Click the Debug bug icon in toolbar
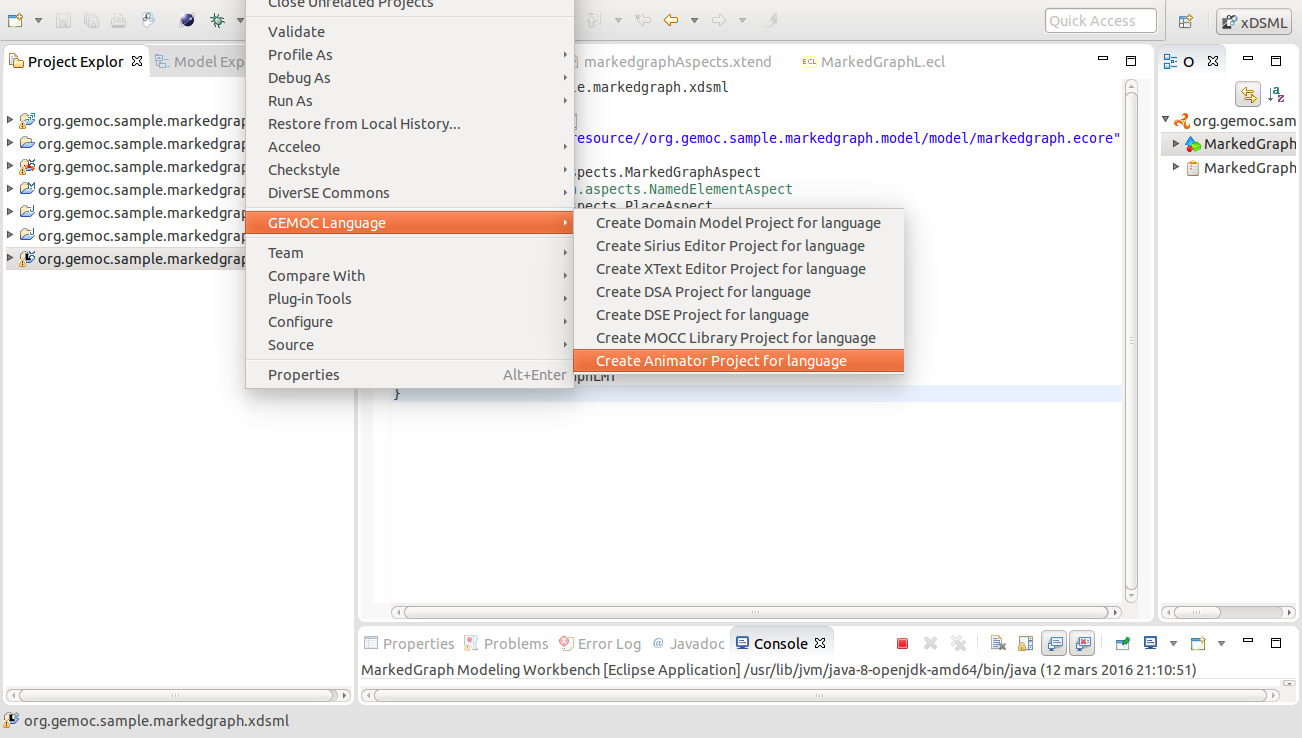The height and width of the screenshot is (738, 1302). [x=217, y=20]
